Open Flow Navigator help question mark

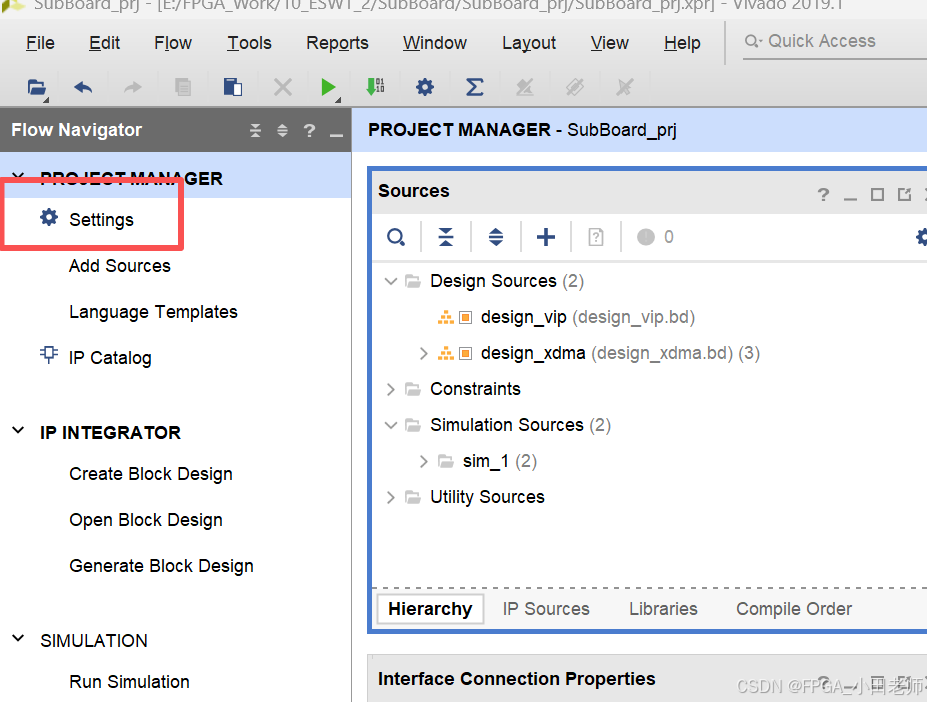309,130
